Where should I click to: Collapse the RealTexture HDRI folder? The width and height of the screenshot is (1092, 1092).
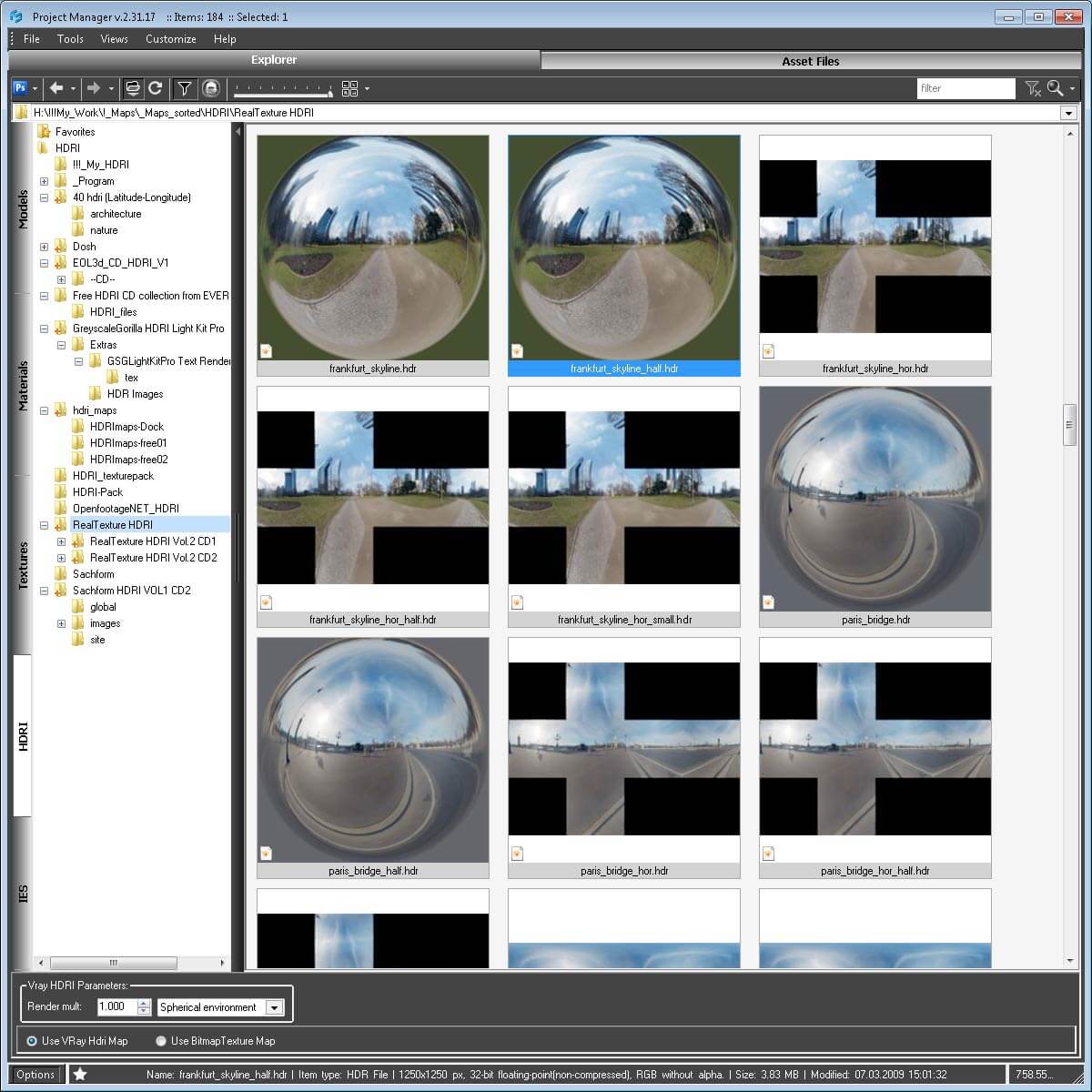click(45, 524)
